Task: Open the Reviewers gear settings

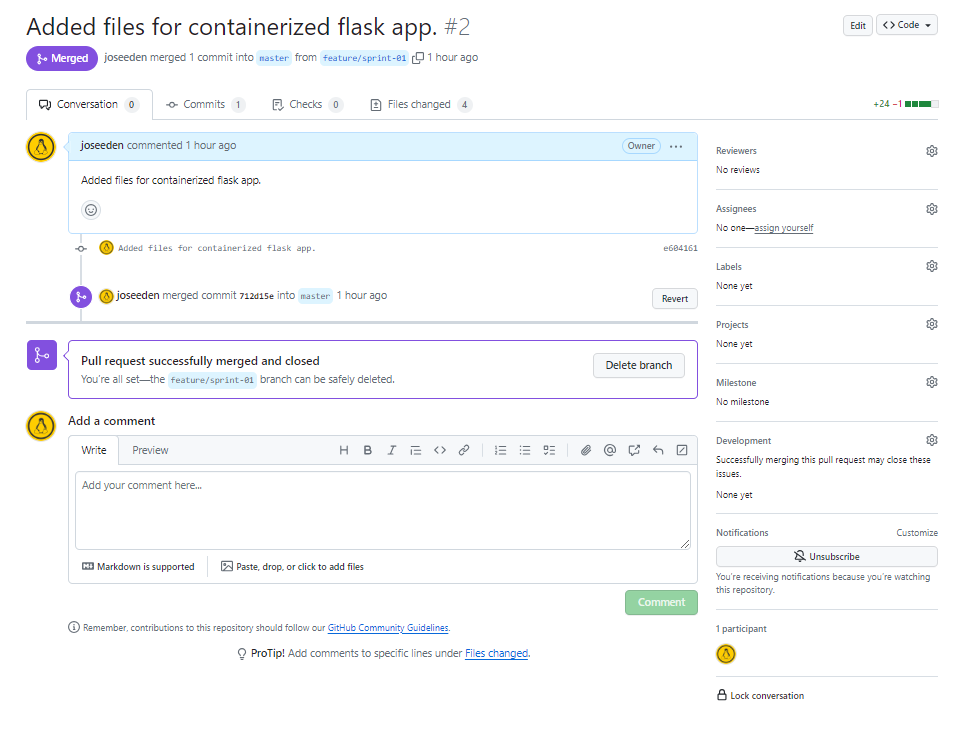Action: 931,151
